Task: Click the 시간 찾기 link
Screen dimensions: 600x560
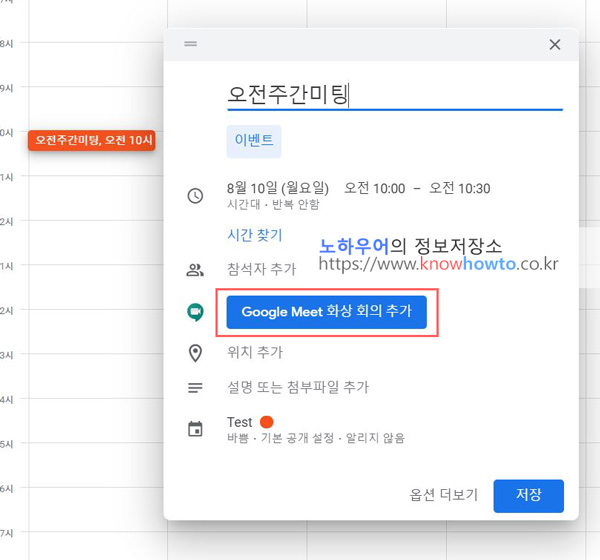Action: point(254,235)
